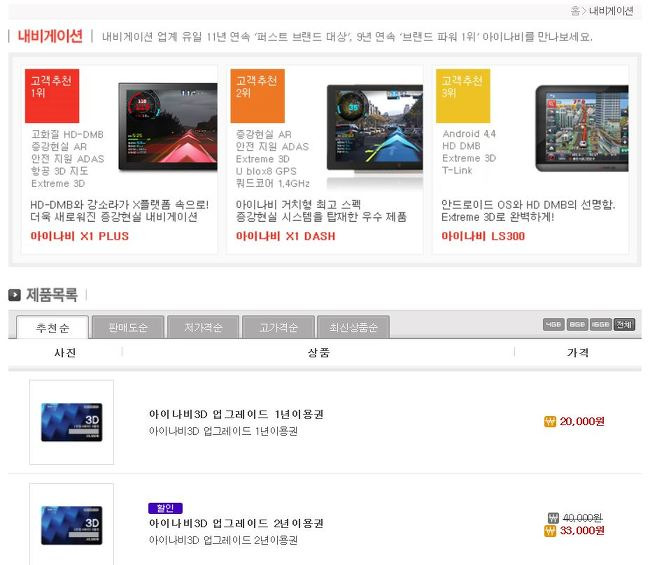The width and height of the screenshot is (650, 565).
Task: Click the 상품 column header
Action: 318,352
